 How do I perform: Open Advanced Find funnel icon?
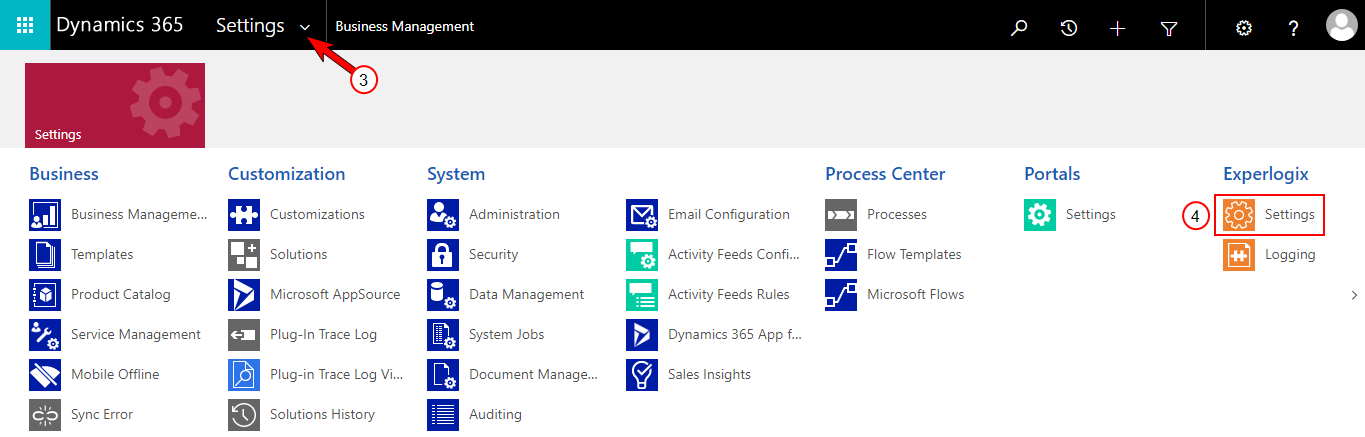click(x=1168, y=28)
